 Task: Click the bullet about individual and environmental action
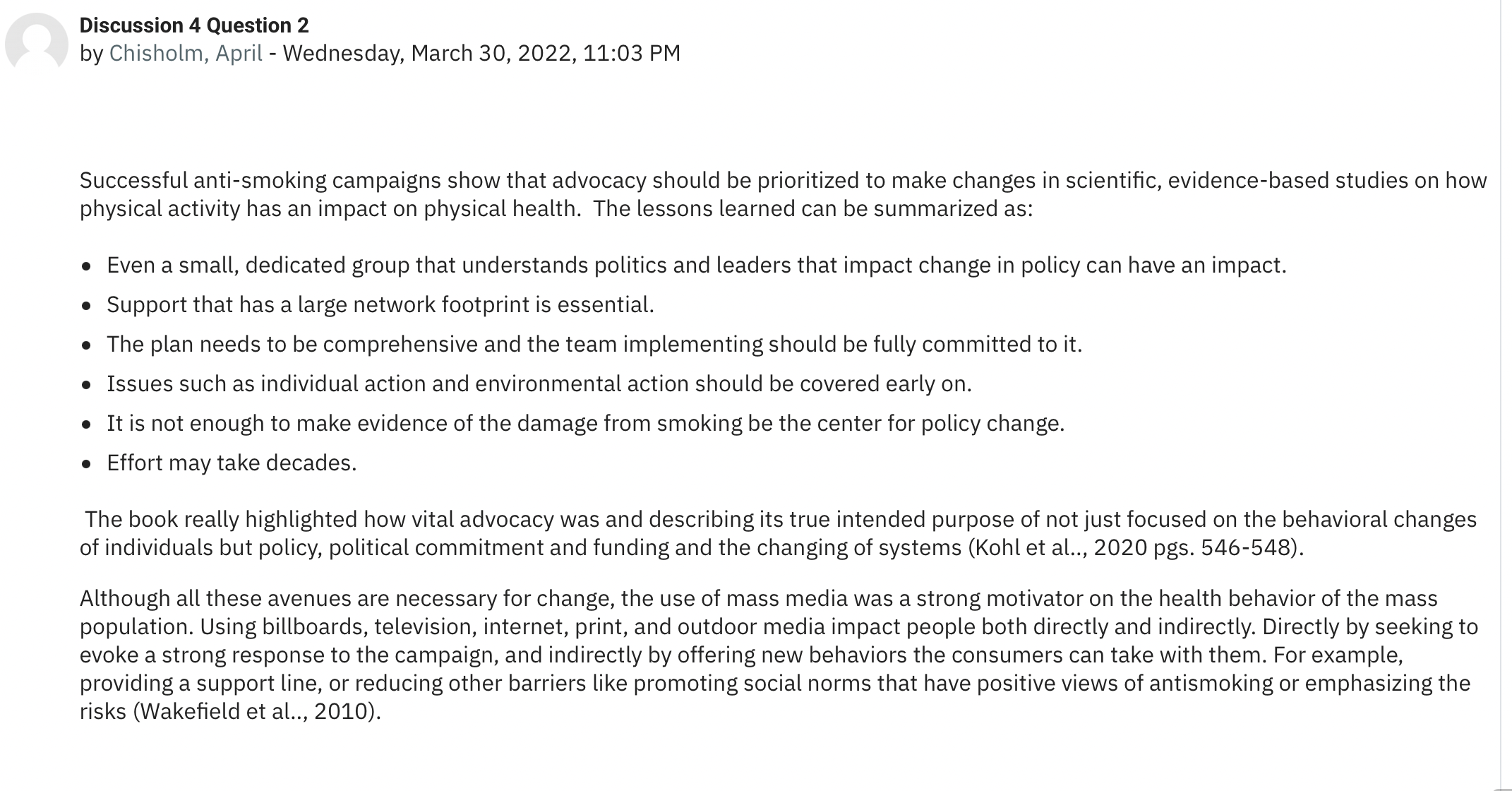coord(539,383)
